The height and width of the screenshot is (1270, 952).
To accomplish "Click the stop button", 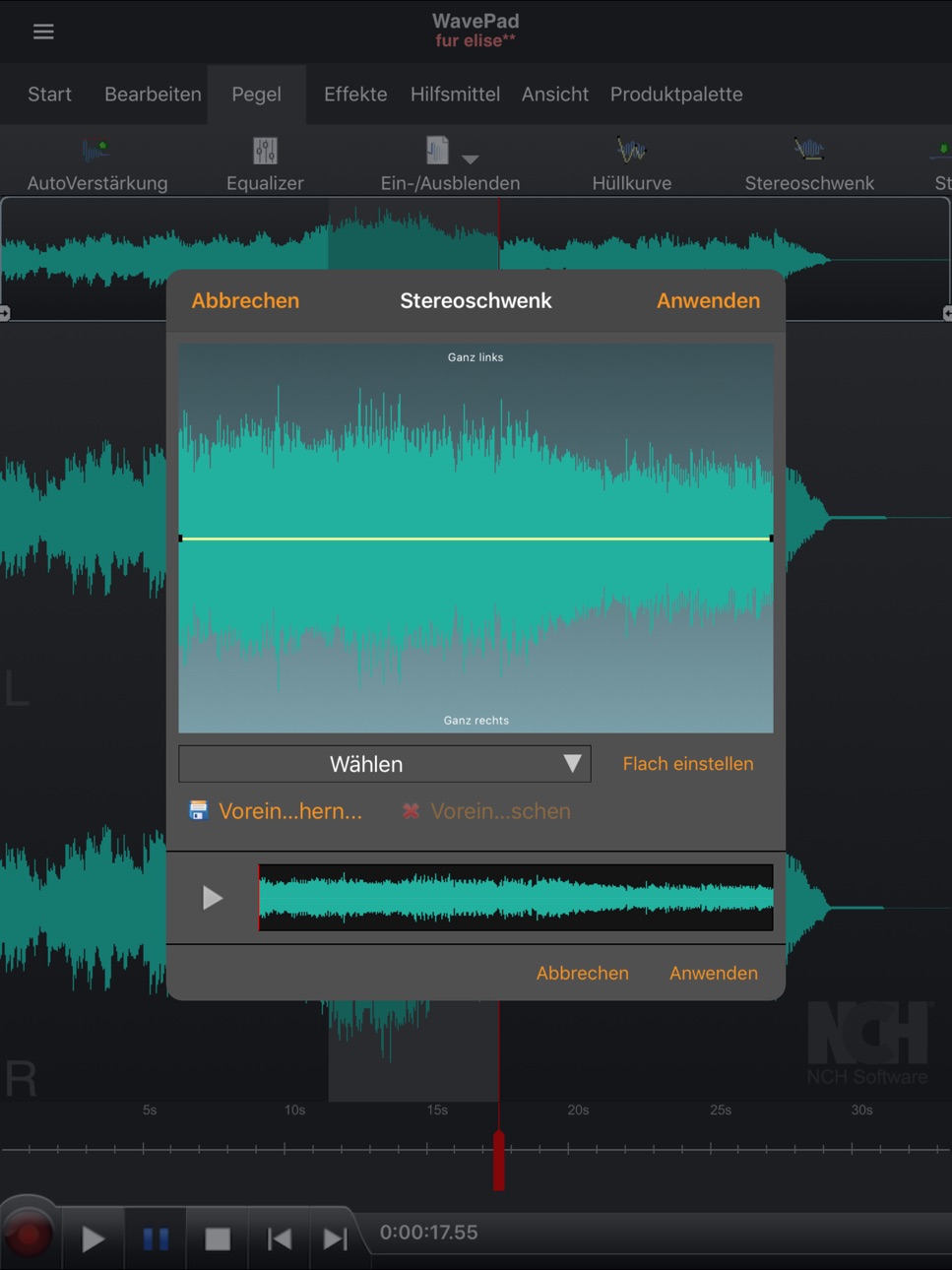I will point(218,1238).
